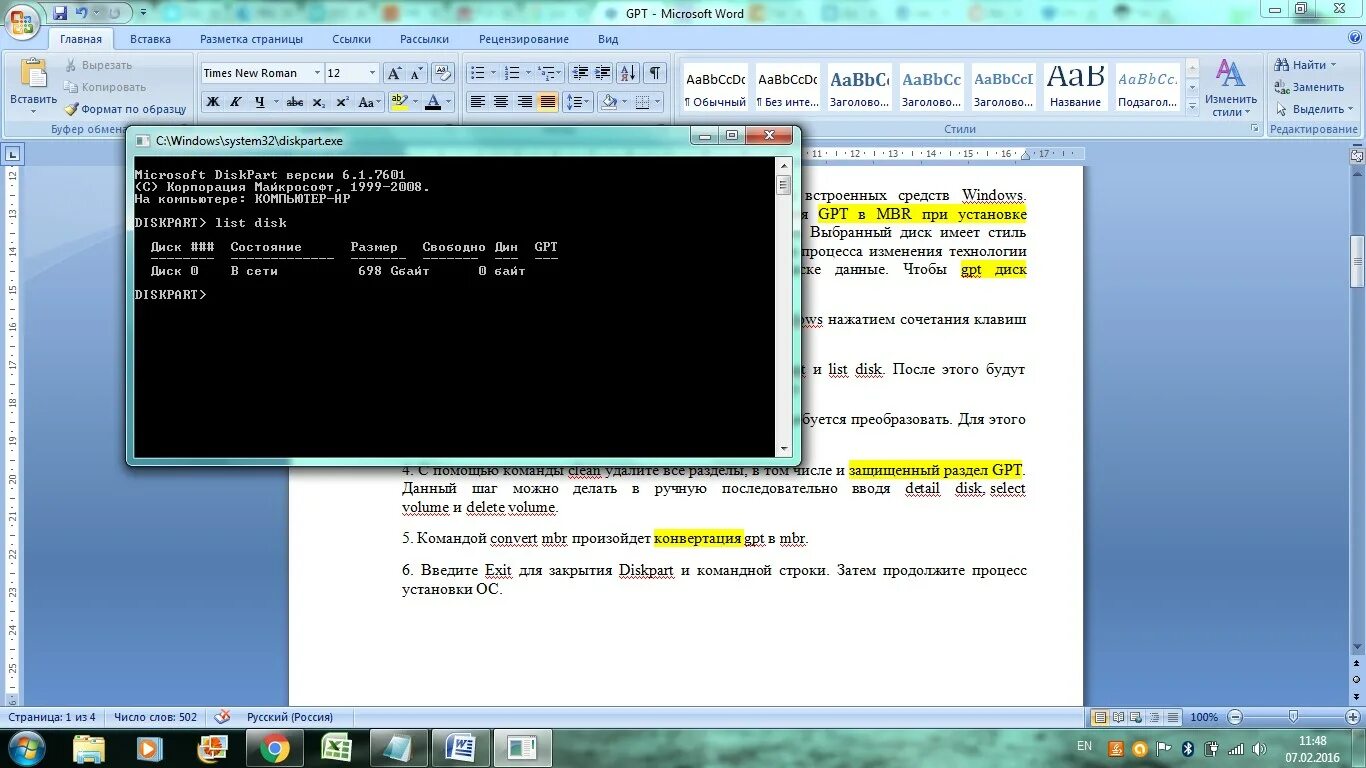Click the Shading paint bucket icon

pyautogui.click(x=608, y=102)
